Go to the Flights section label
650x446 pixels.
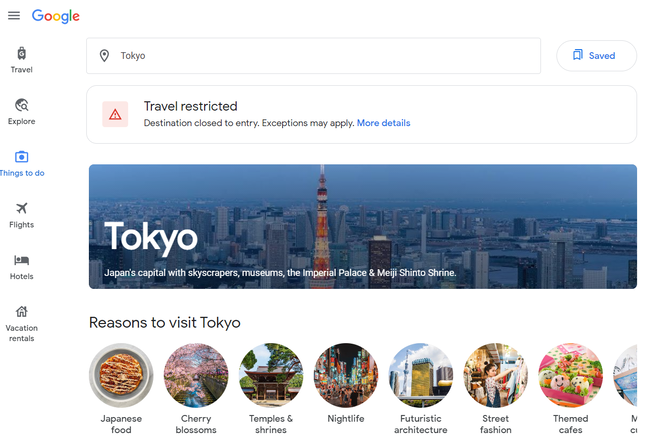22,225
